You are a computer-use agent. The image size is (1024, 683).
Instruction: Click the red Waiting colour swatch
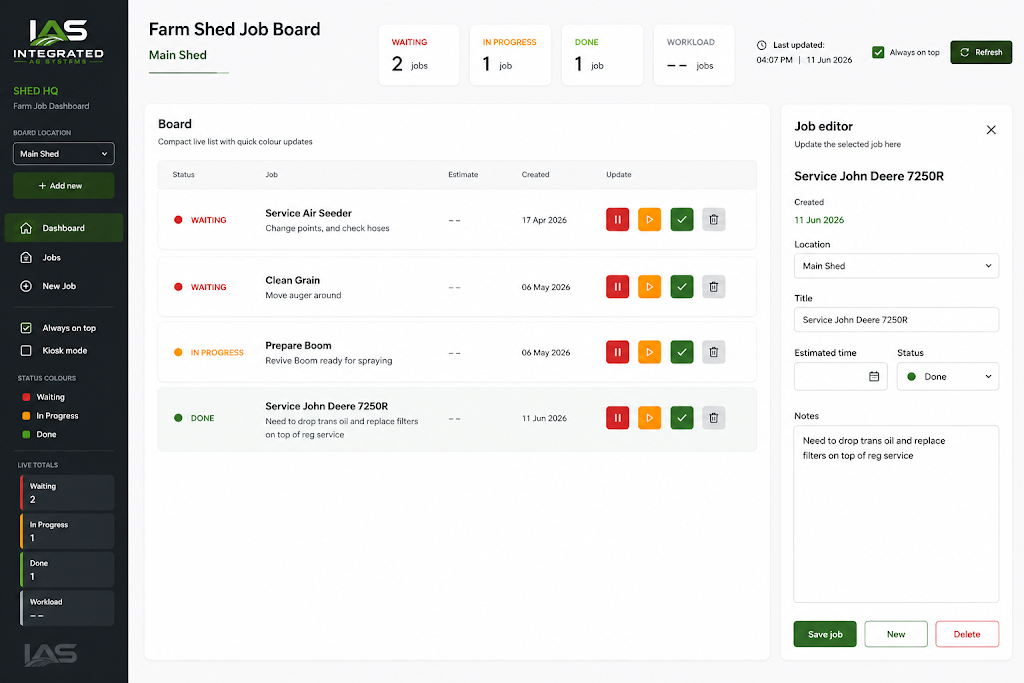26,397
